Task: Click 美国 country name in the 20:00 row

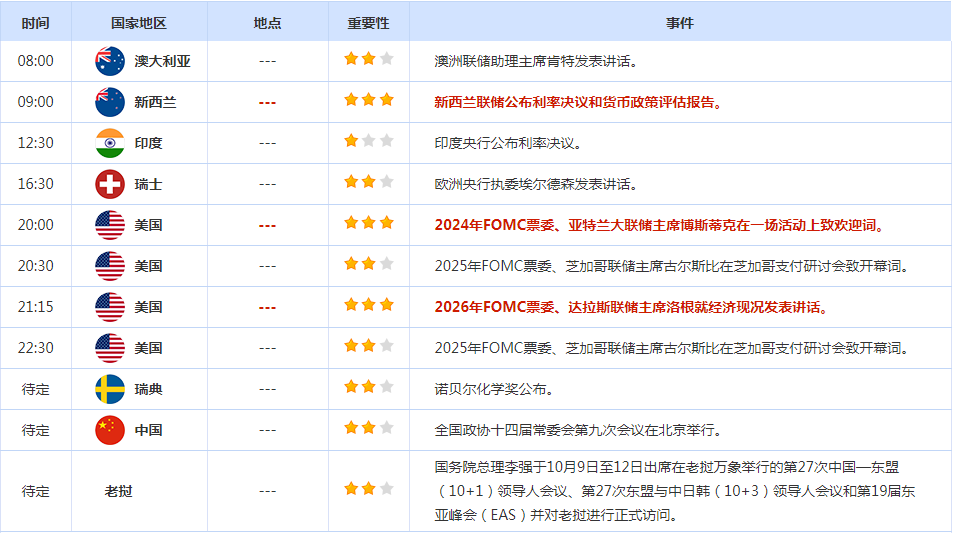Action: pos(148,225)
